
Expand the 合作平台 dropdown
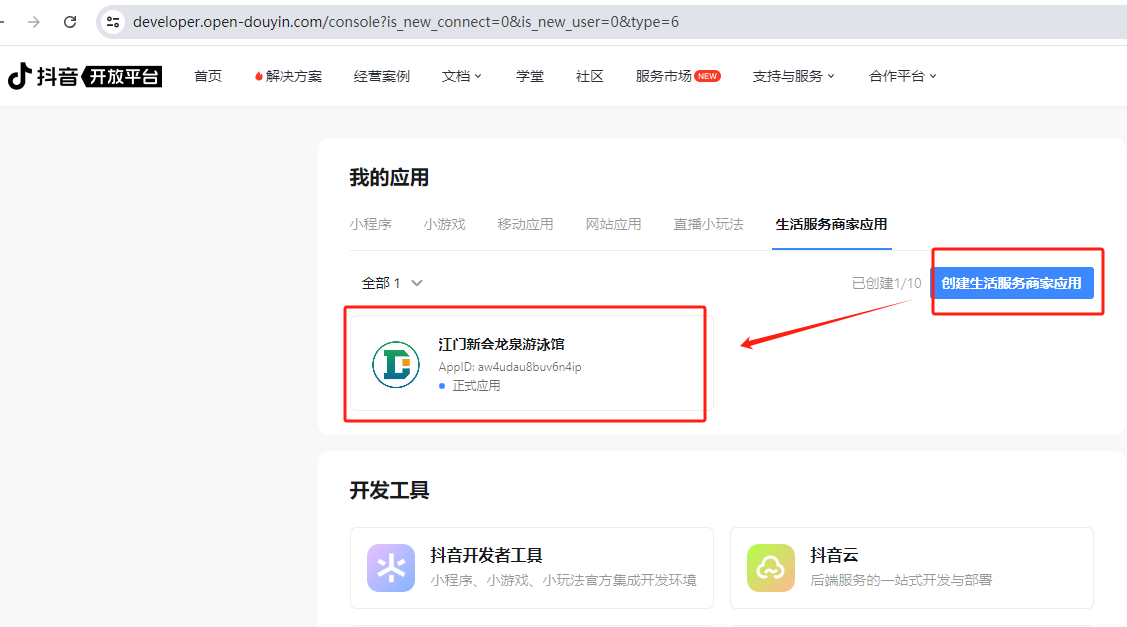click(x=901, y=76)
